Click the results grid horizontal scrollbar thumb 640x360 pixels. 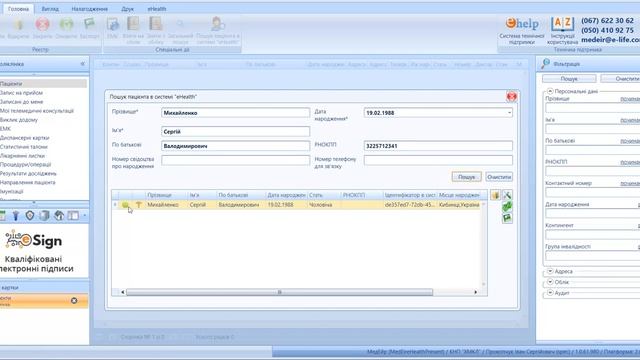pos(279,292)
